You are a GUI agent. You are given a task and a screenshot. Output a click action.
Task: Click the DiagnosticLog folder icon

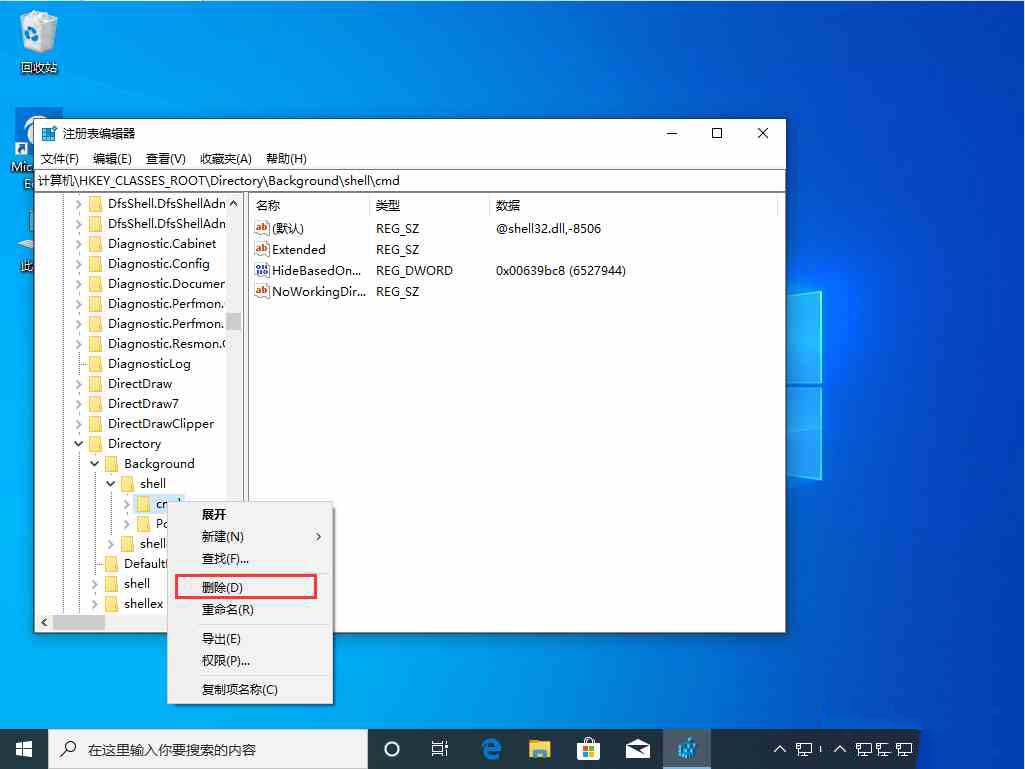pyautogui.click(x=95, y=364)
